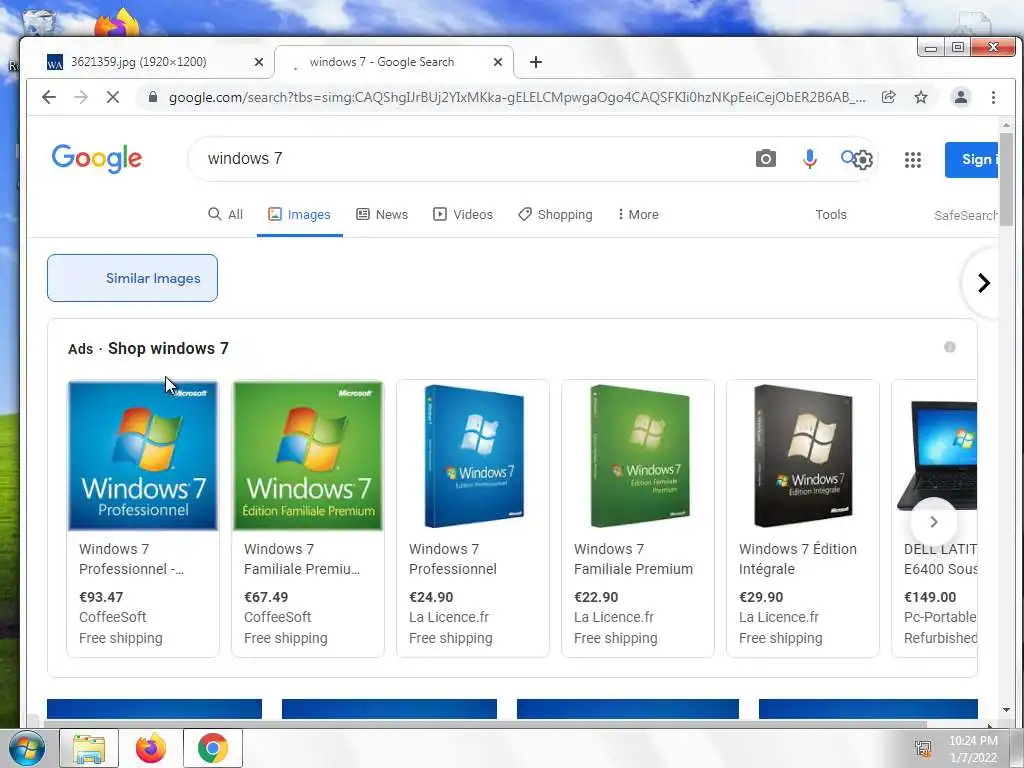This screenshot has height=768, width=1024.
Task: Open the SafeSearch settings
Action: (965, 215)
